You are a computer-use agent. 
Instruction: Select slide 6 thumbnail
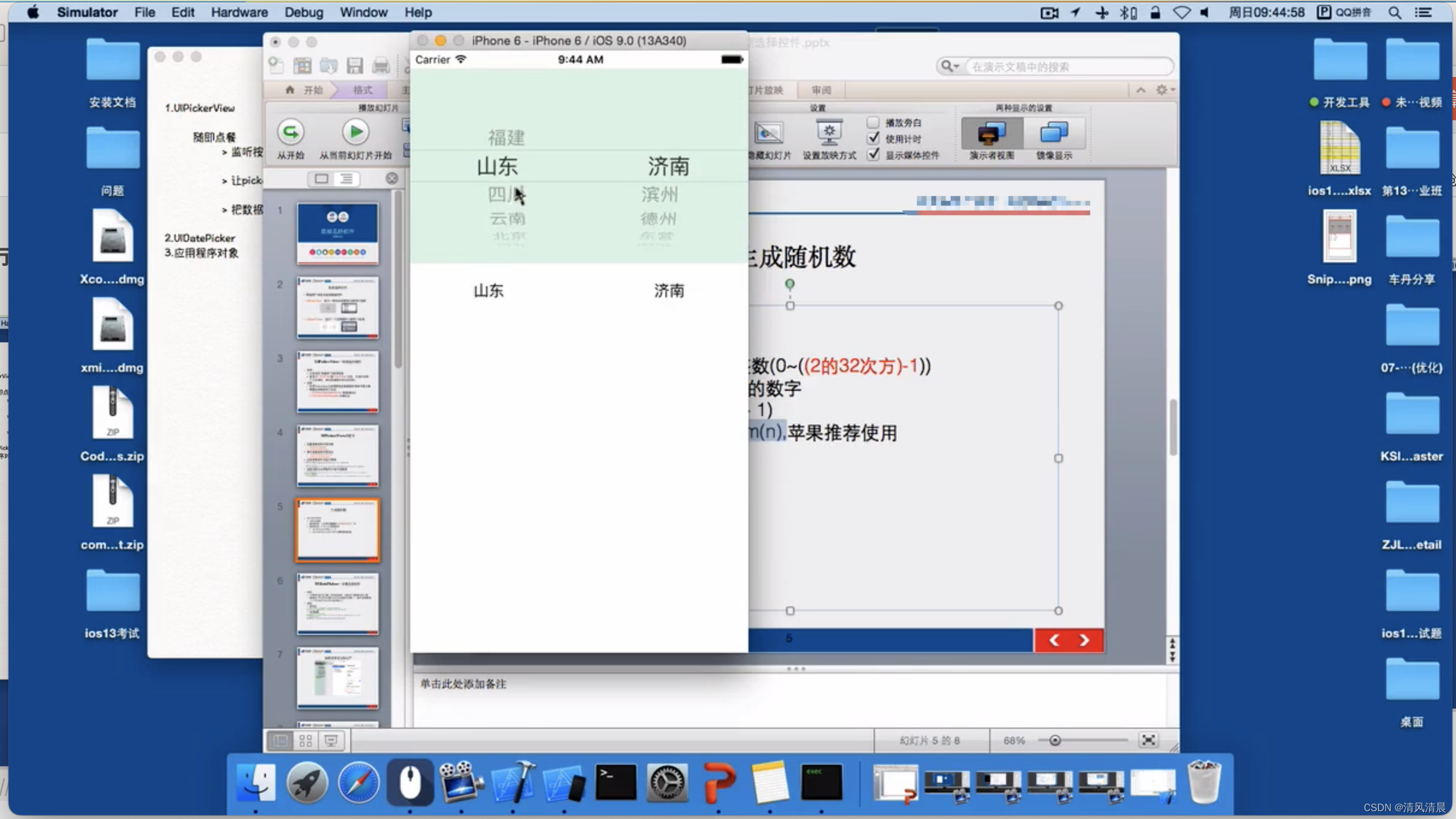[338, 603]
